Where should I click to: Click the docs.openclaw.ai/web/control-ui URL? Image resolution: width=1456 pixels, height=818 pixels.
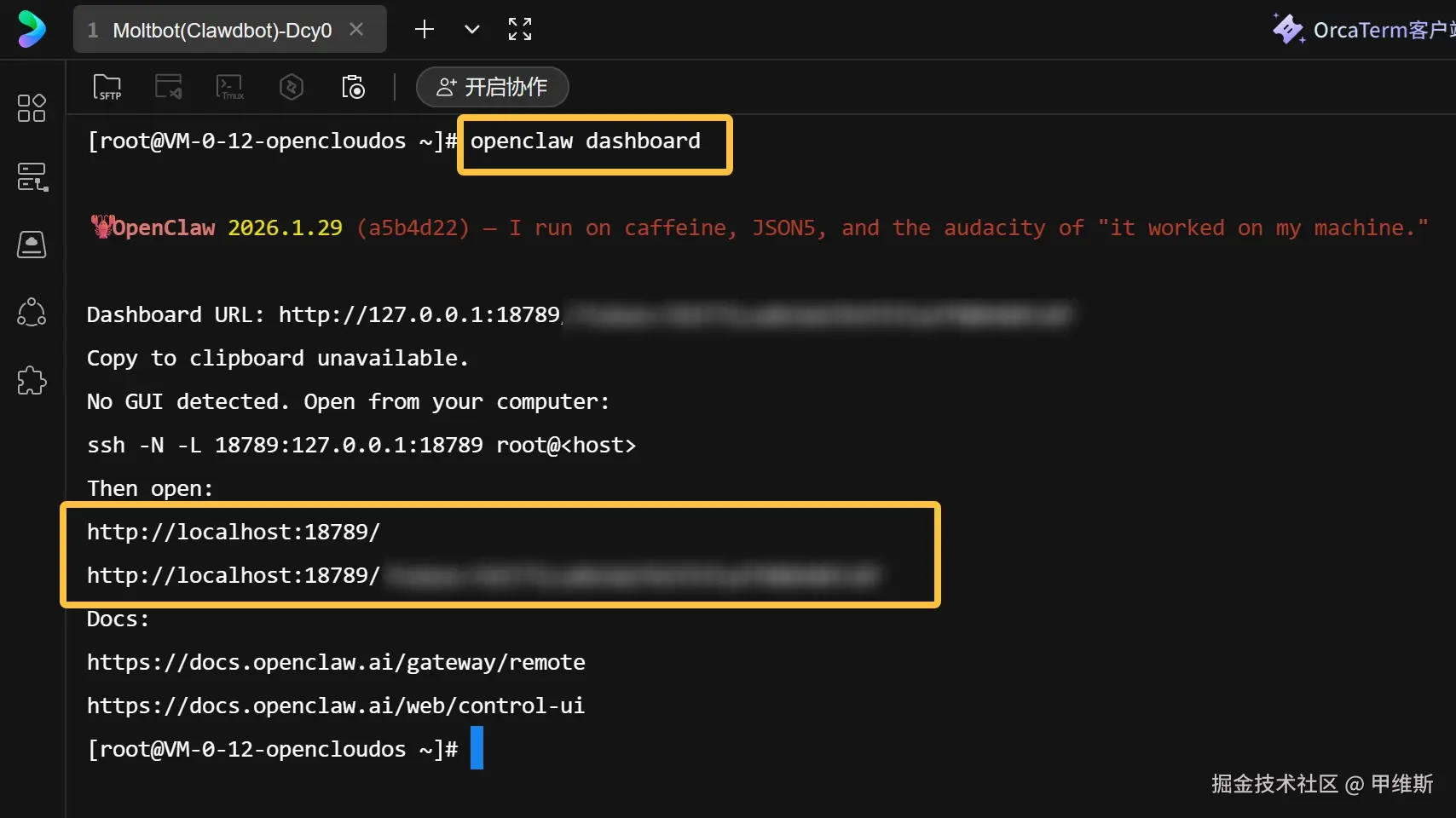336,706
